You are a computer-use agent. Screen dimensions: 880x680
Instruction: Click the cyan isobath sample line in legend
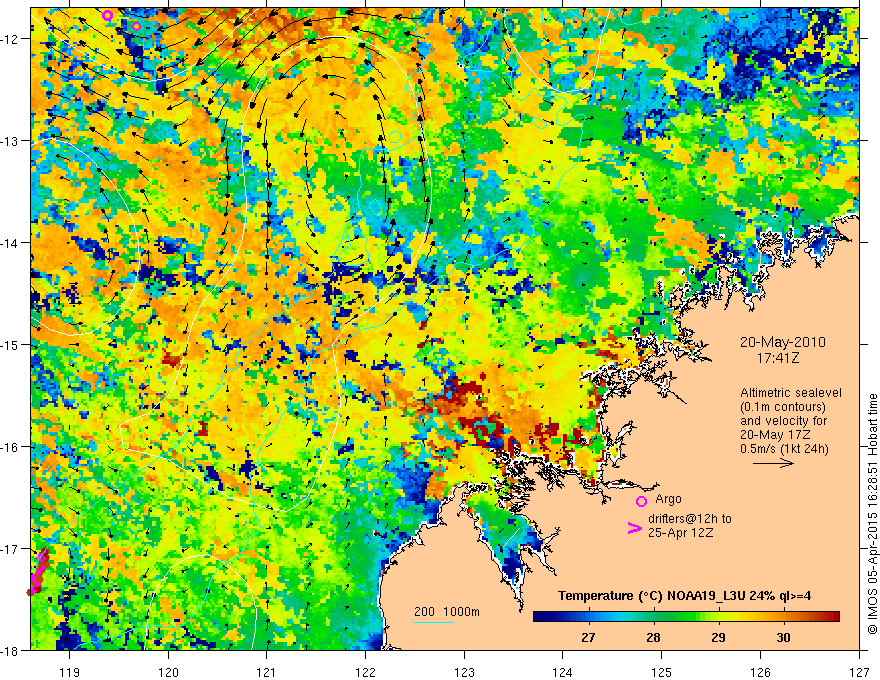click(434, 622)
